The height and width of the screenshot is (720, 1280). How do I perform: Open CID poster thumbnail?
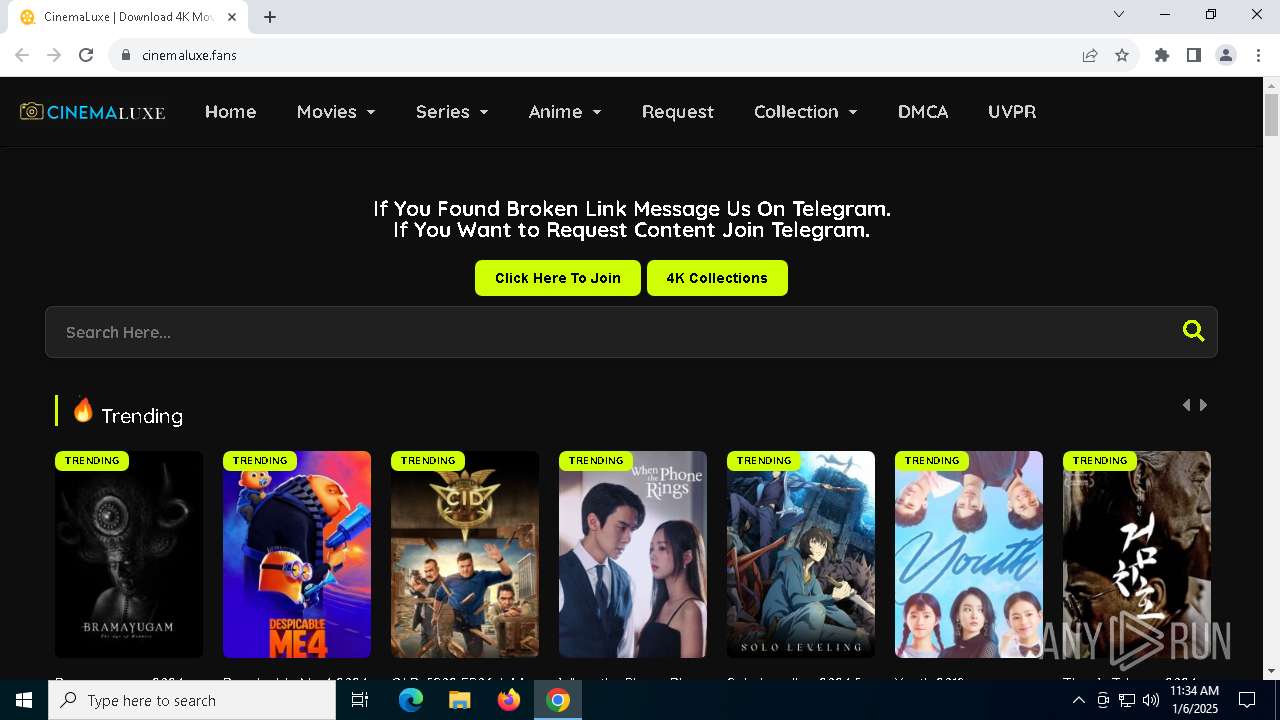point(465,554)
